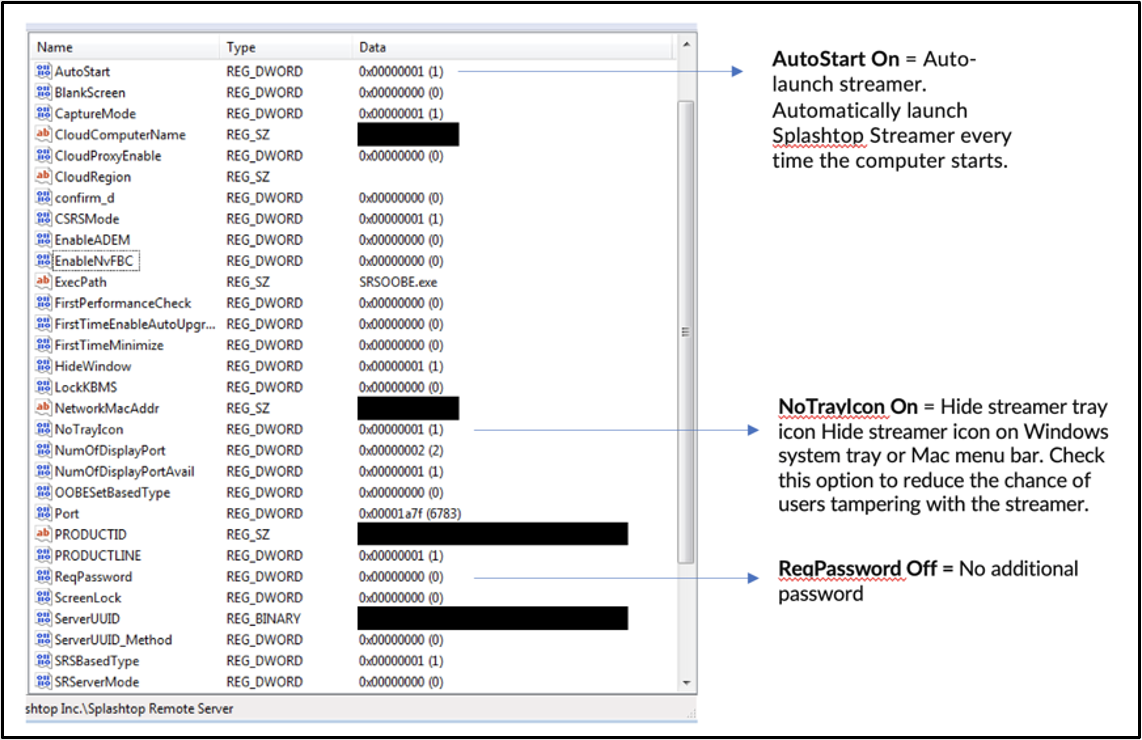Viewport: 1142px width, 740px height.
Task: Click the ExecPath string icon
Action: [x=44, y=282]
